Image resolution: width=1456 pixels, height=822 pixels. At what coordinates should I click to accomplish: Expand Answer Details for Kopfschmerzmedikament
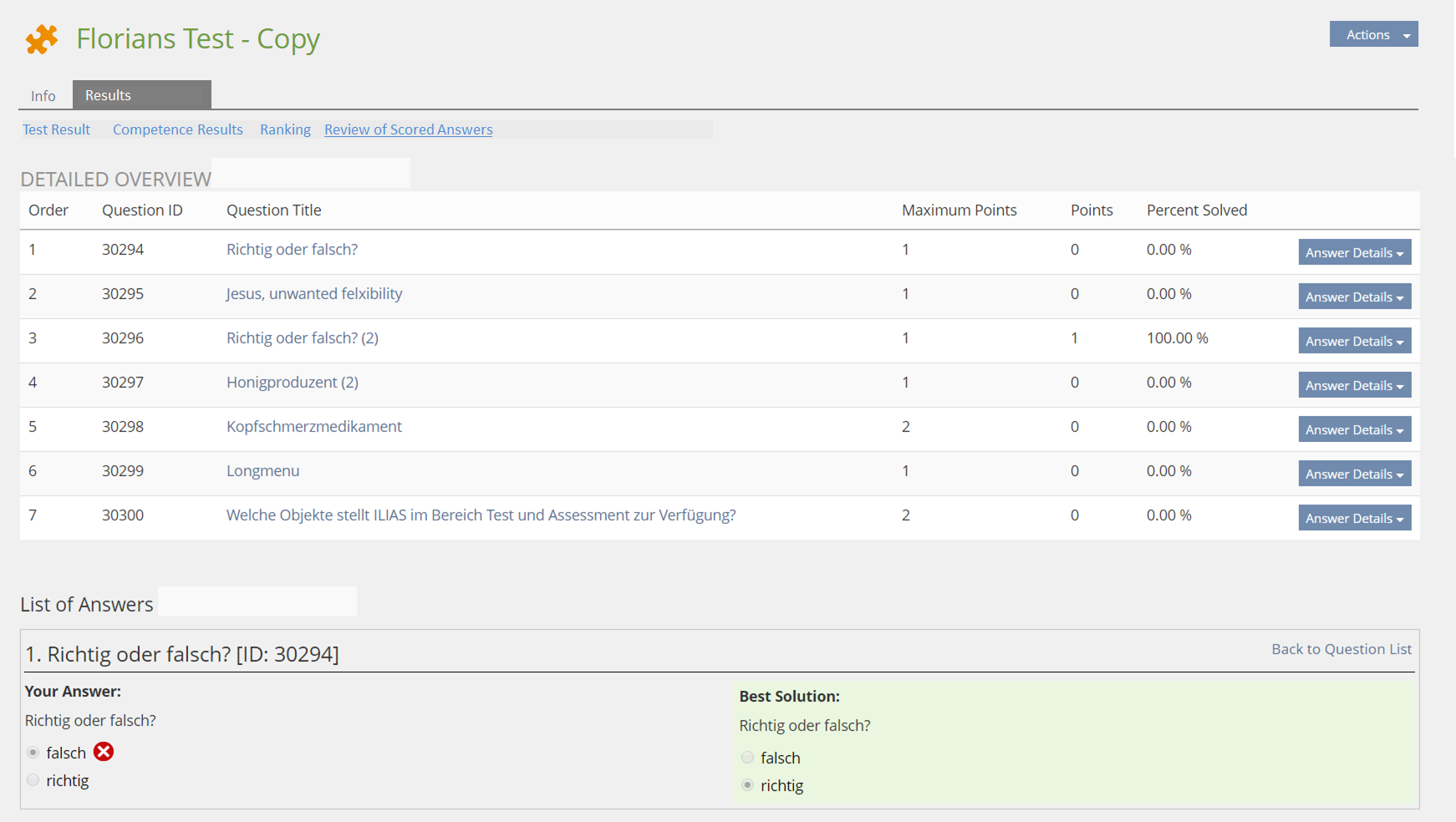[x=1354, y=429]
